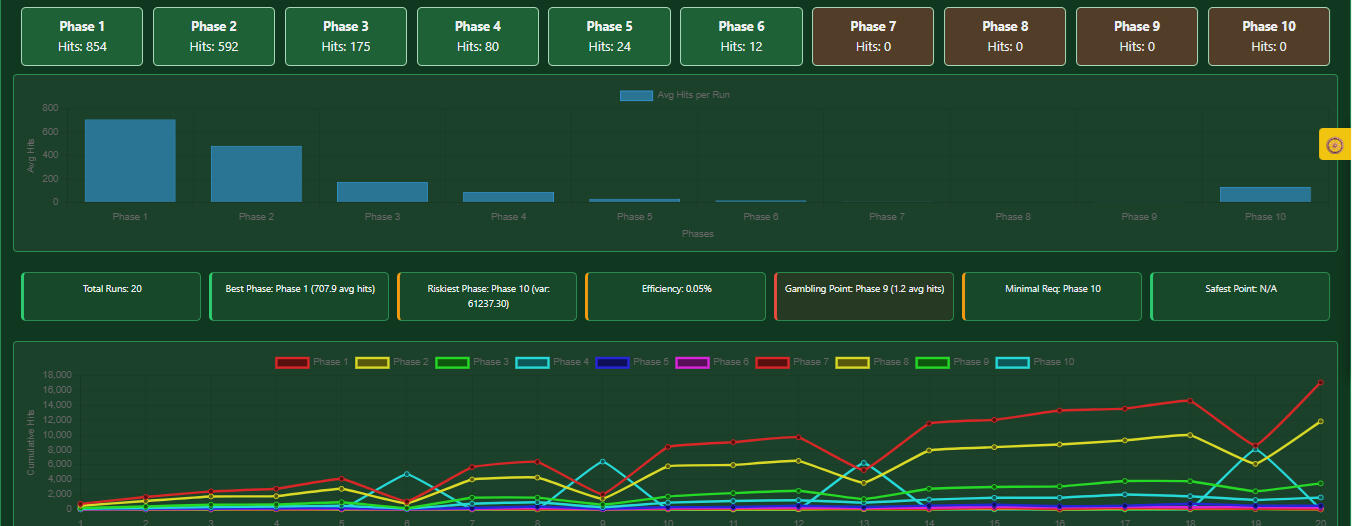Viewport: 1352px width, 526px height.
Task: Select the Phase 1 card with 854 hits
Action: click(82, 37)
